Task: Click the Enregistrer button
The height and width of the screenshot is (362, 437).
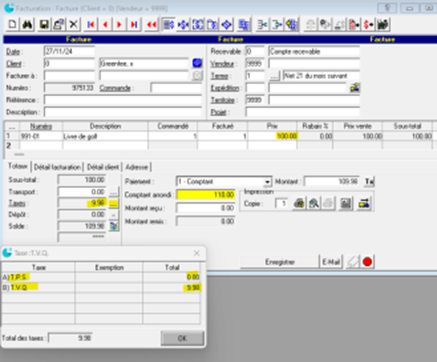Action: [280, 262]
